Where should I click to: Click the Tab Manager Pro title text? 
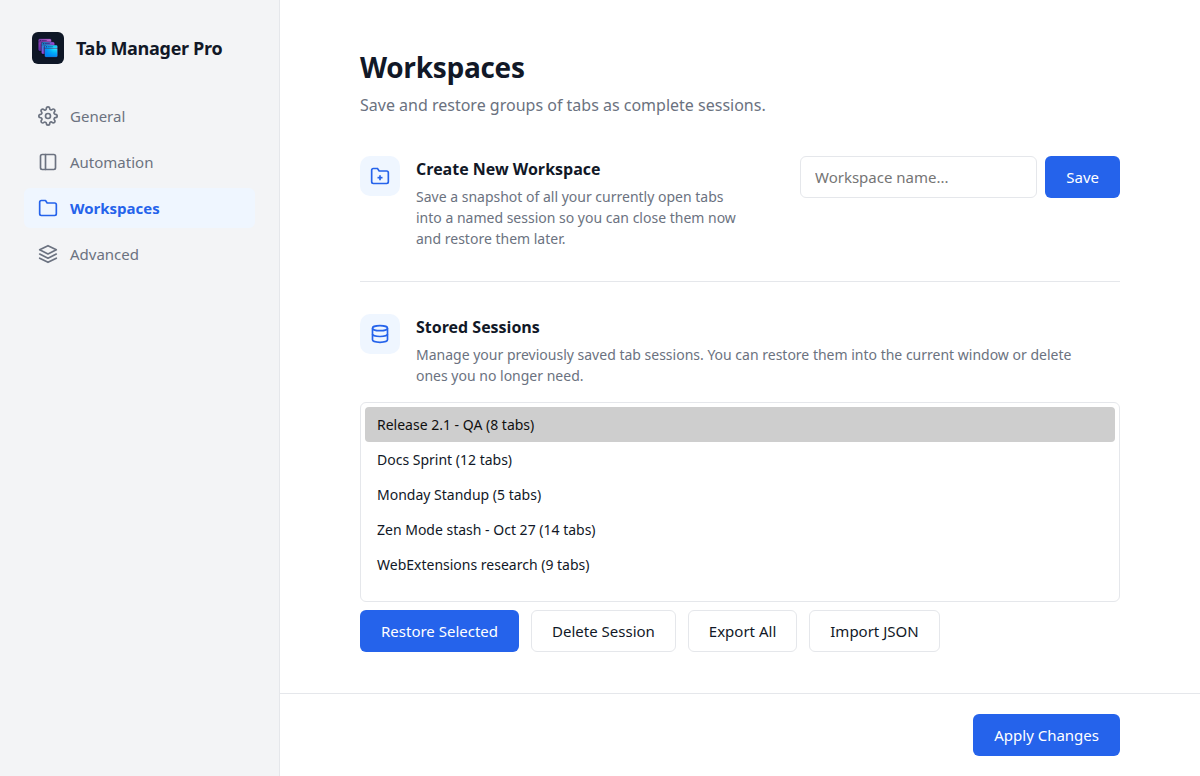149,48
